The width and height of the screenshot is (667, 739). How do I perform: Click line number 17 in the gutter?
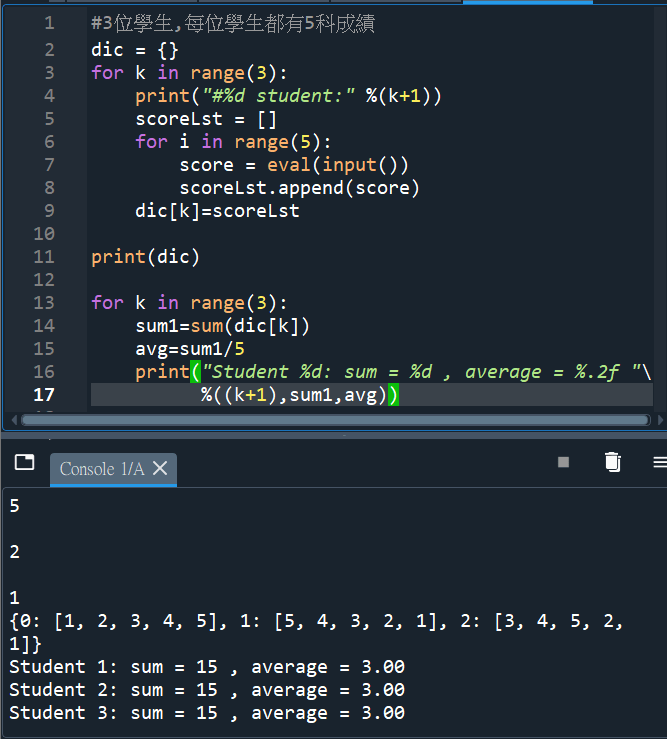[44, 395]
